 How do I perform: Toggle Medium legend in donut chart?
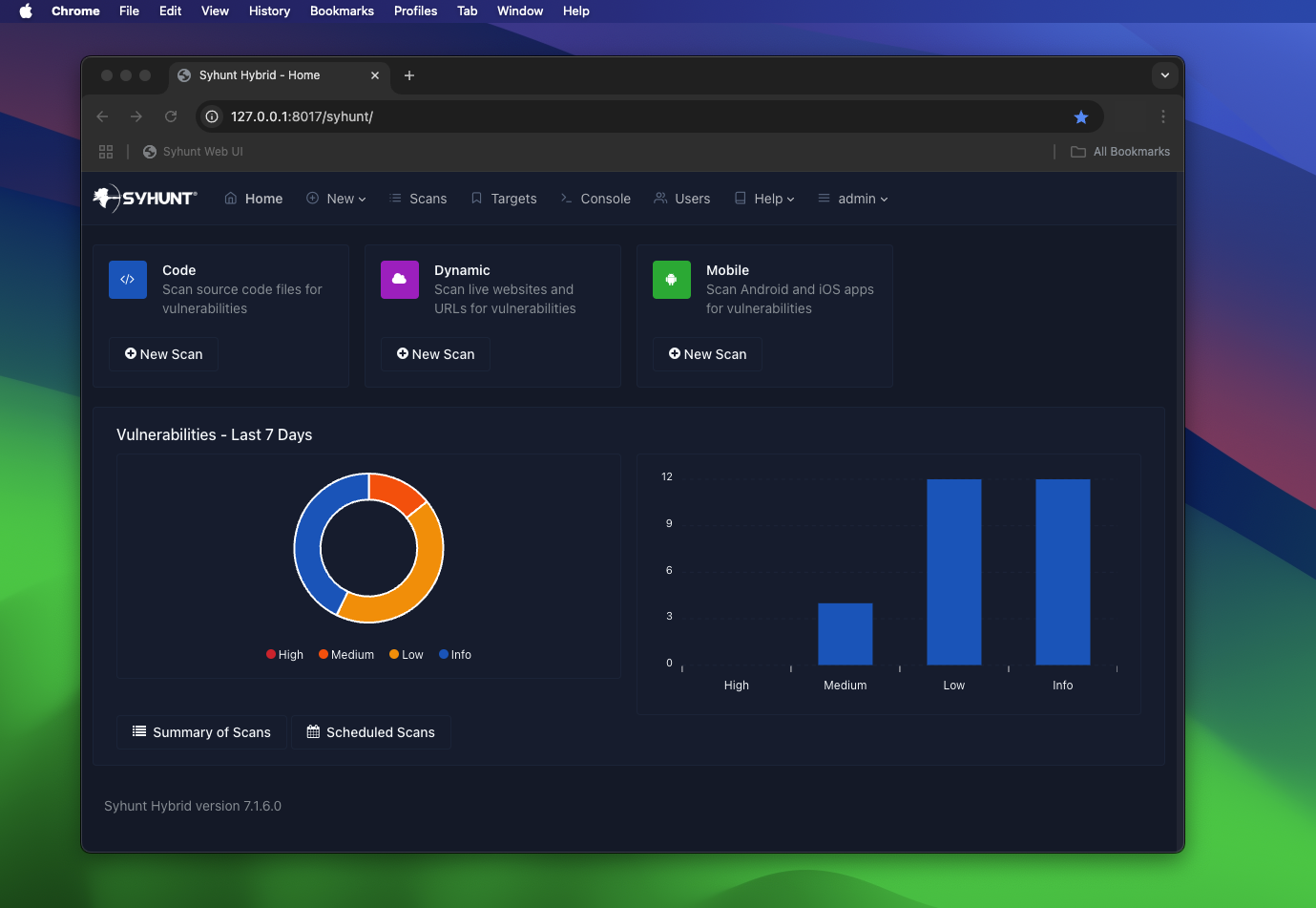point(346,655)
